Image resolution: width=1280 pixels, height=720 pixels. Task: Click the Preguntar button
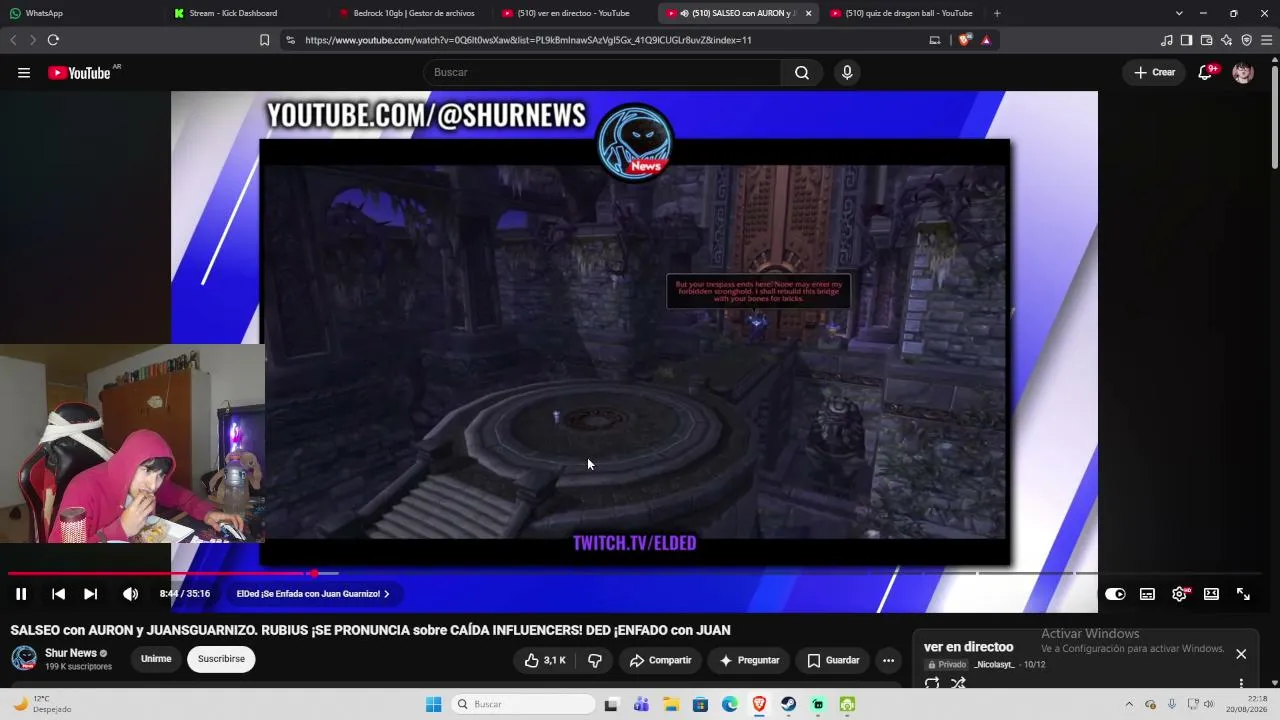pos(749,660)
